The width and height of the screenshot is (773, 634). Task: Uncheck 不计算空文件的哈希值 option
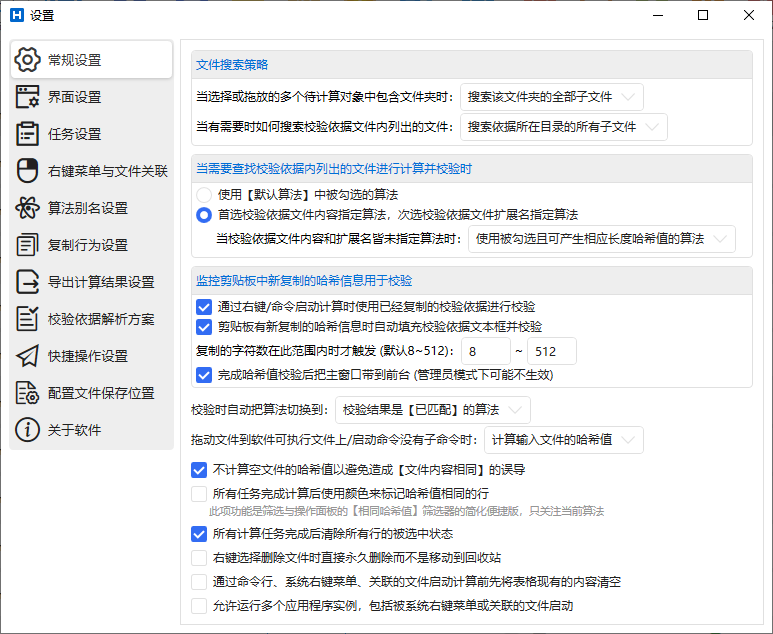coord(199,469)
